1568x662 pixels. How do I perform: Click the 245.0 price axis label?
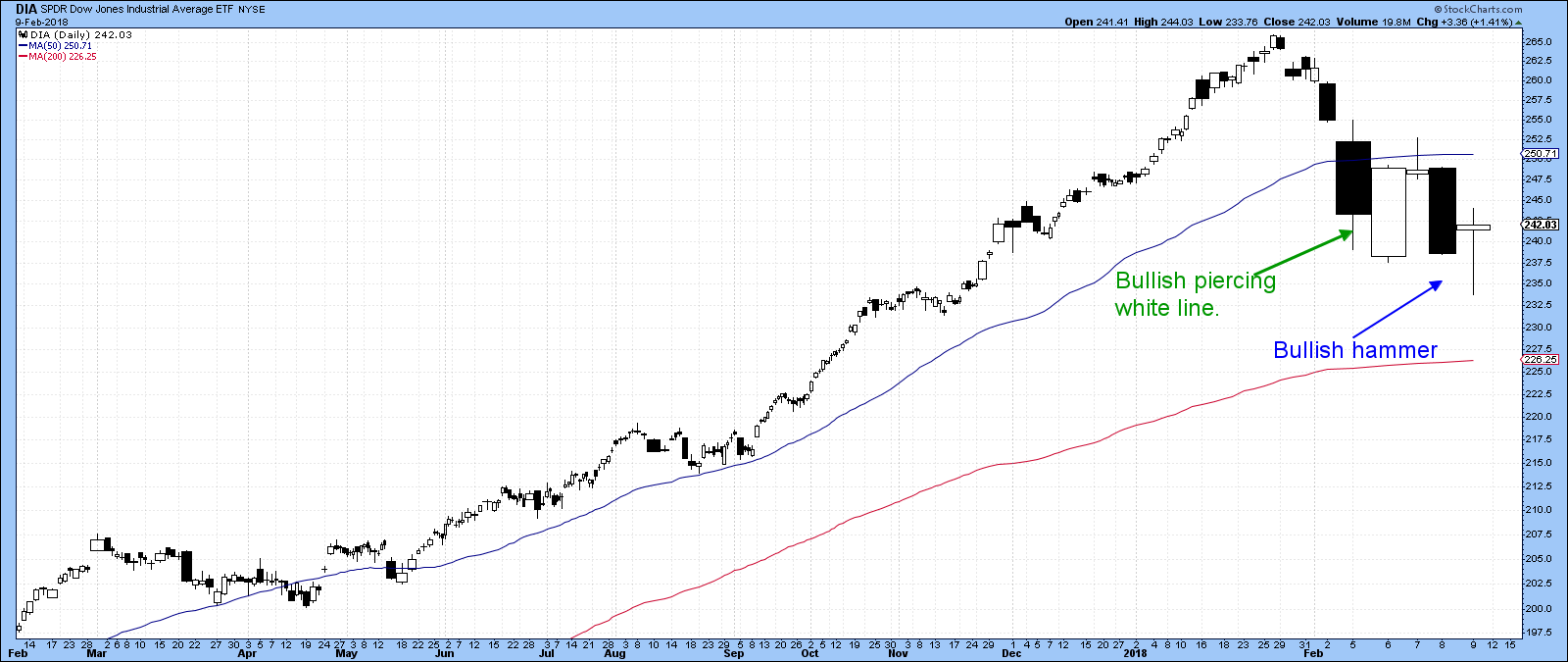[x=1538, y=200]
